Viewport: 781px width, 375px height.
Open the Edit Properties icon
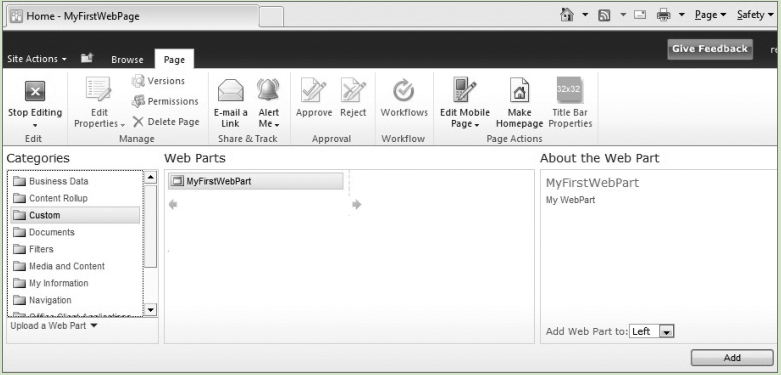coord(98,89)
